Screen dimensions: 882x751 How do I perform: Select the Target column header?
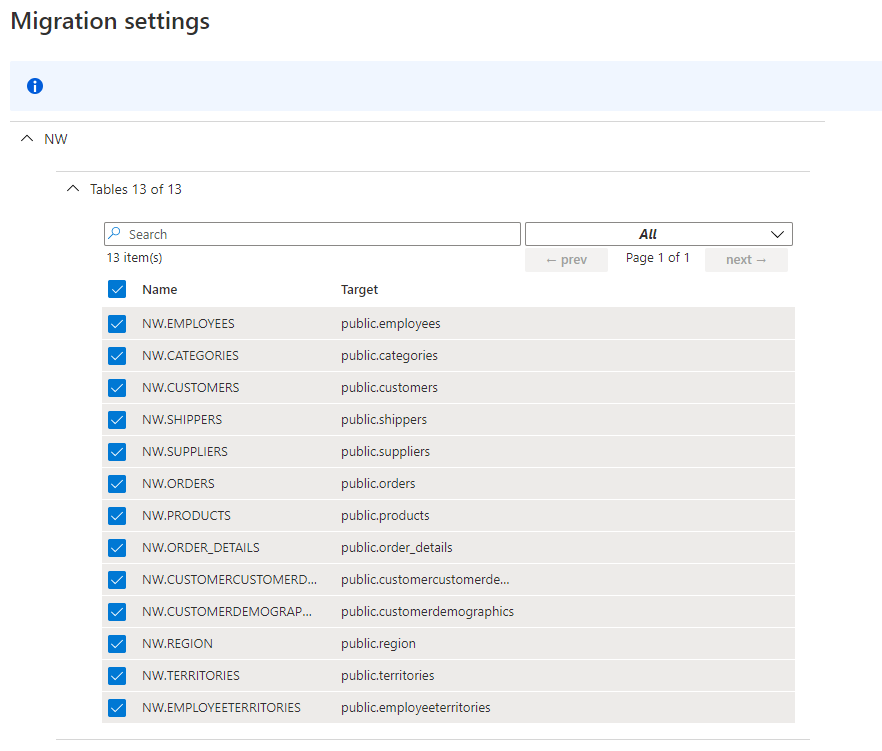tap(358, 289)
